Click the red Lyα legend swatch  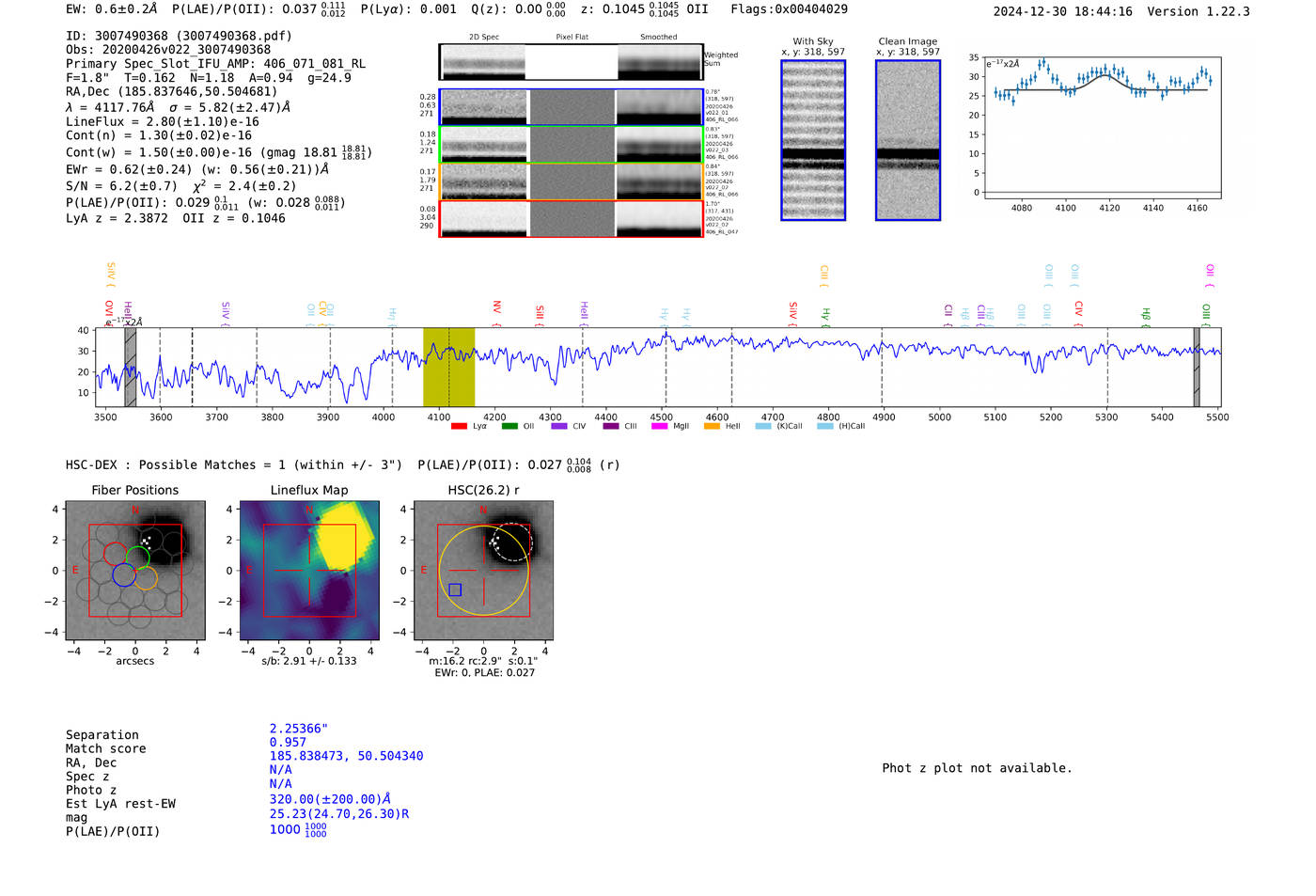(459, 427)
